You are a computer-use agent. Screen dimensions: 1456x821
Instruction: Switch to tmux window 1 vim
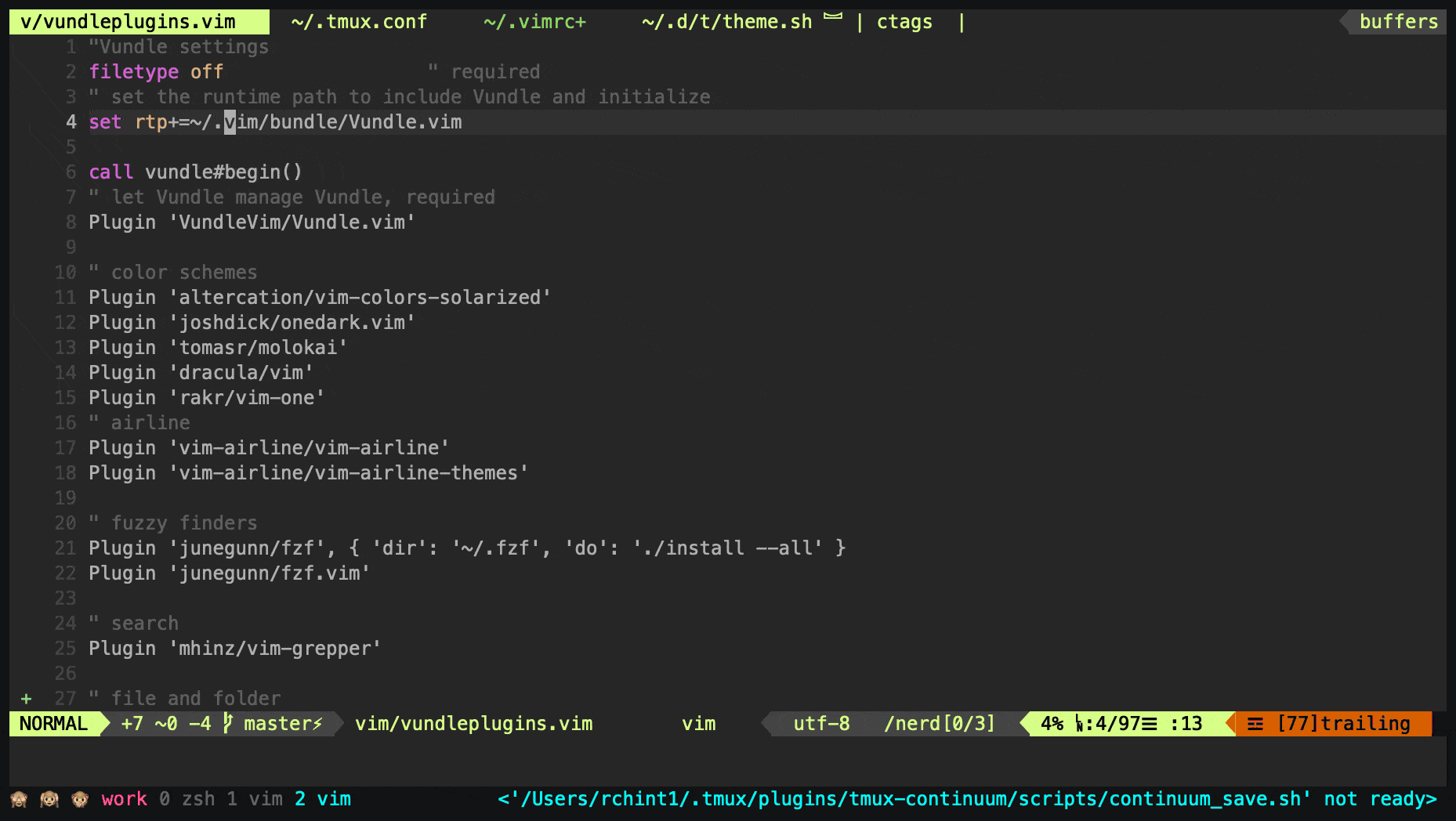(x=255, y=799)
